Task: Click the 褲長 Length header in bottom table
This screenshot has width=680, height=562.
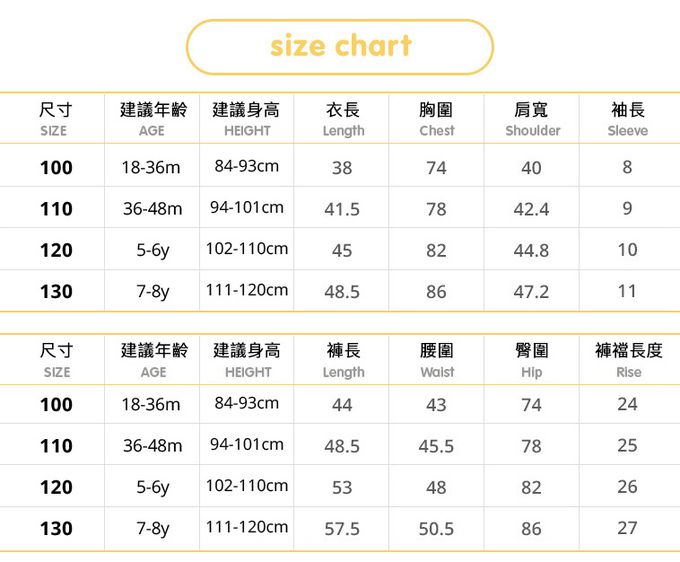Action: coord(343,360)
